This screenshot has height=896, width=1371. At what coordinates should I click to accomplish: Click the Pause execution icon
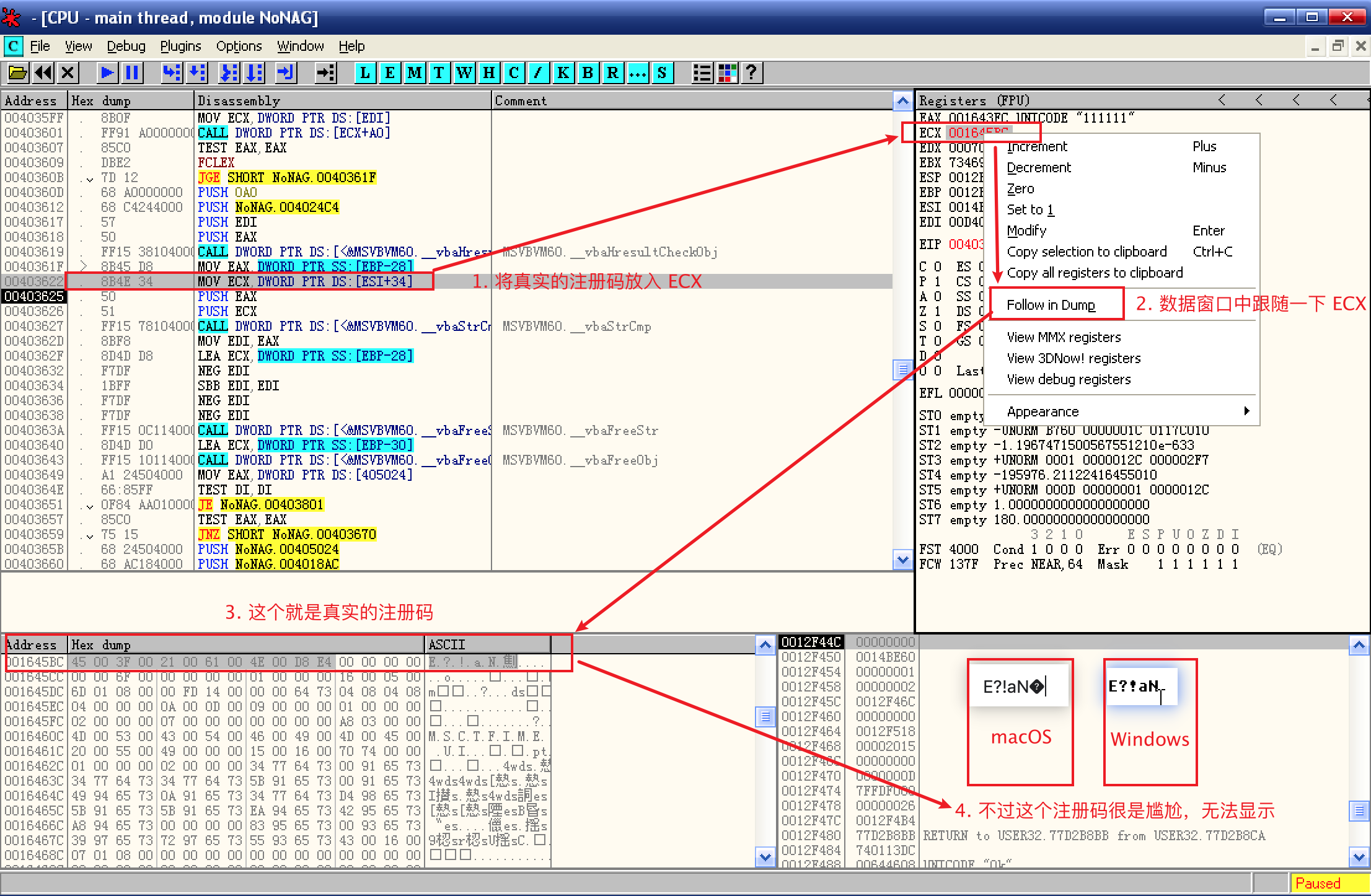132,73
